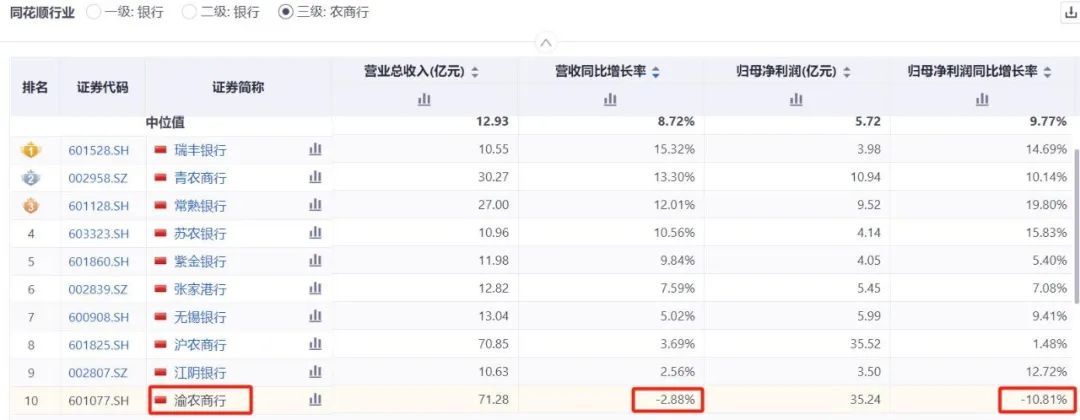Open chart icon for 苏农银行 row

click(315, 233)
